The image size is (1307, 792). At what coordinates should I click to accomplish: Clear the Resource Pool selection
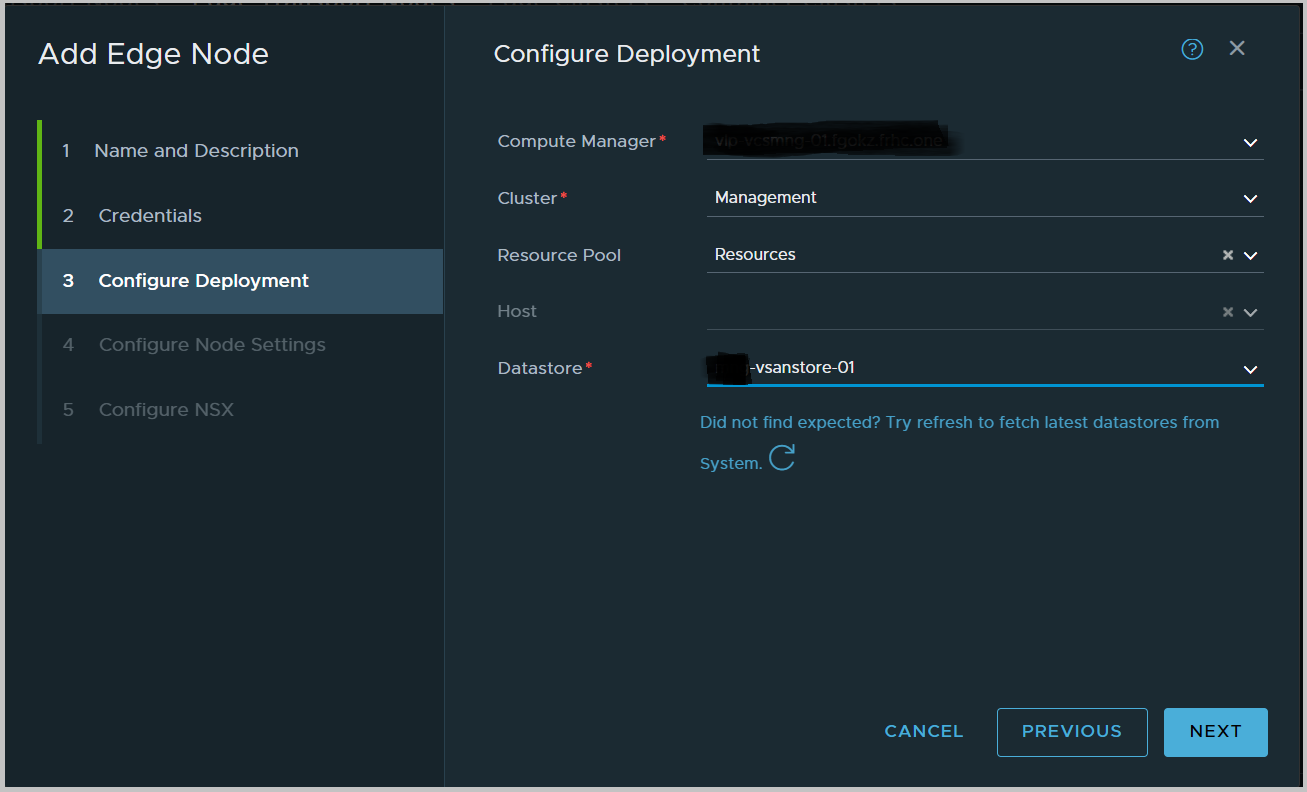pos(1228,255)
